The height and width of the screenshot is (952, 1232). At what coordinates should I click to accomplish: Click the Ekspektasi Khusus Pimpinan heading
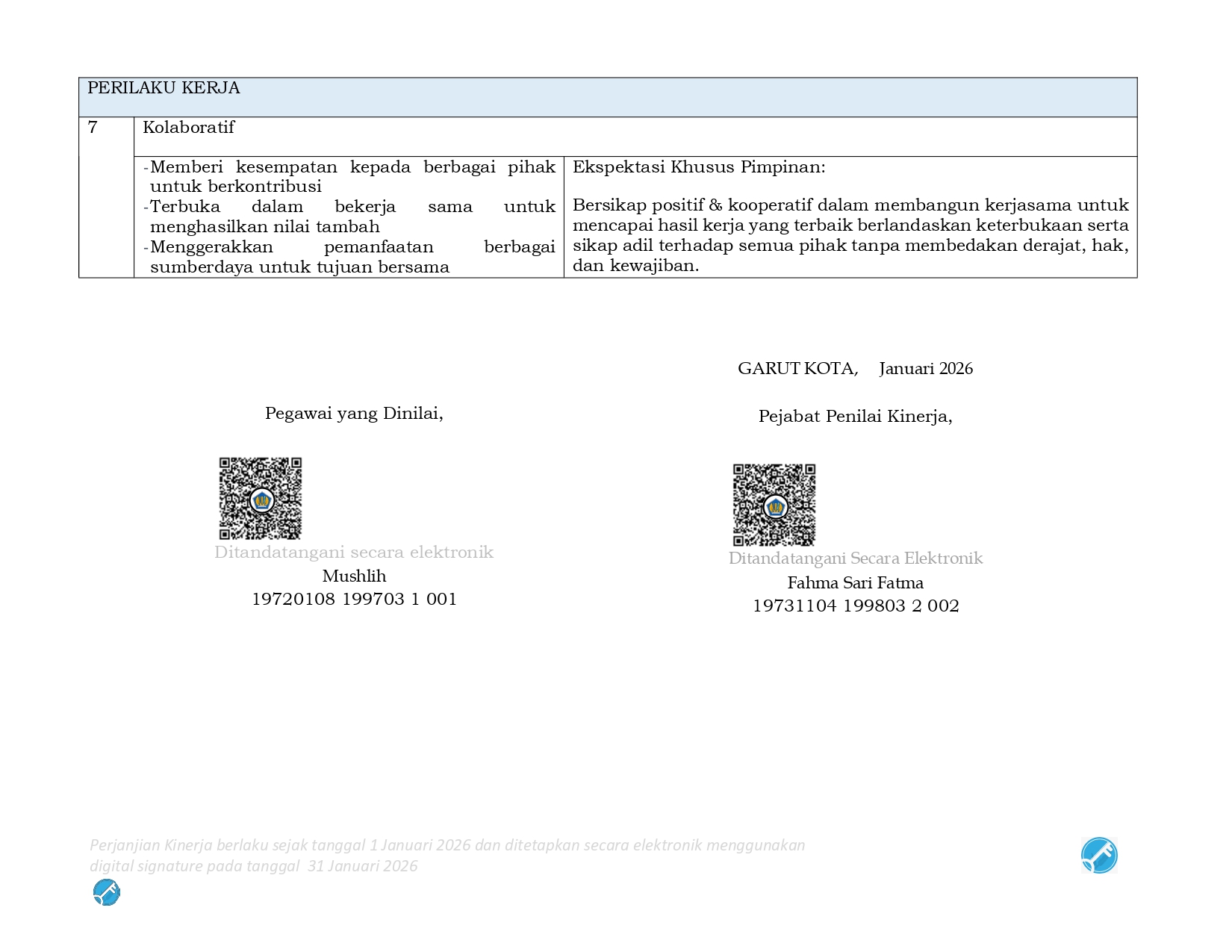point(699,167)
